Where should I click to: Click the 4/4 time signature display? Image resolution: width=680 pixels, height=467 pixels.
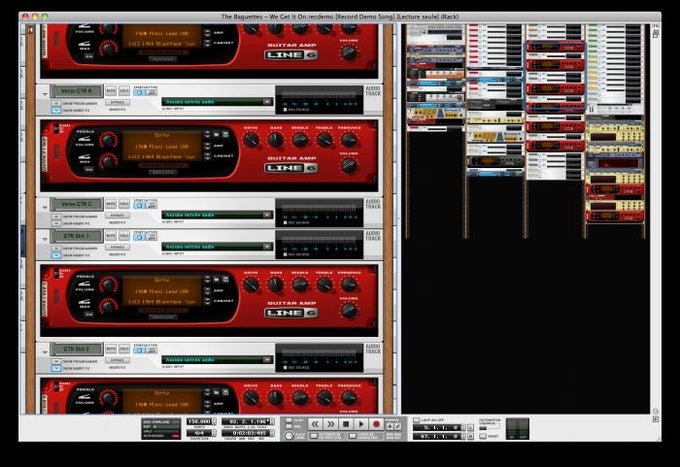[x=199, y=433]
